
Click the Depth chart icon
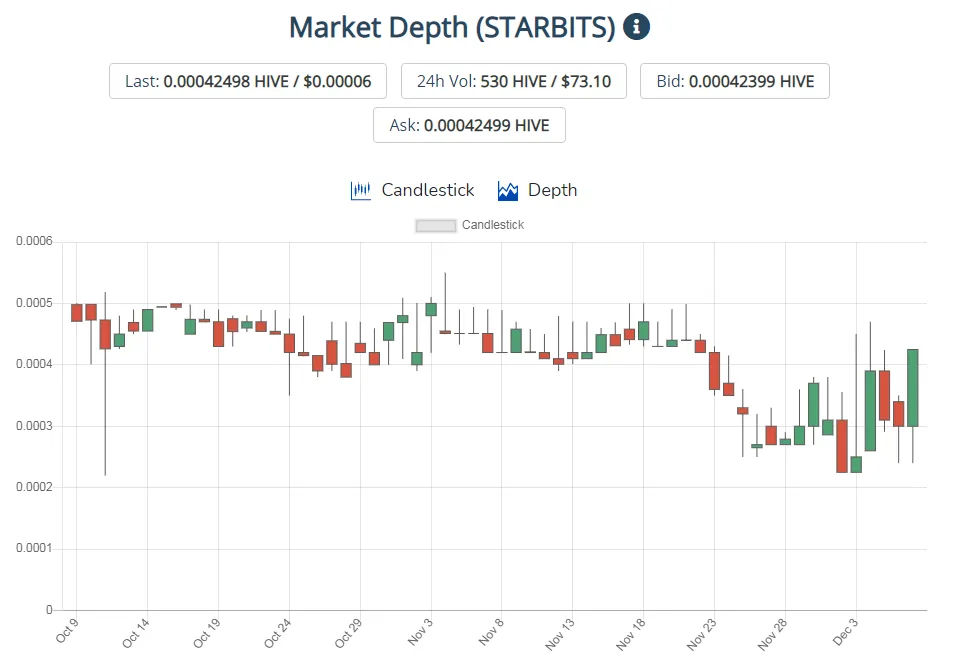coord(508,191)
